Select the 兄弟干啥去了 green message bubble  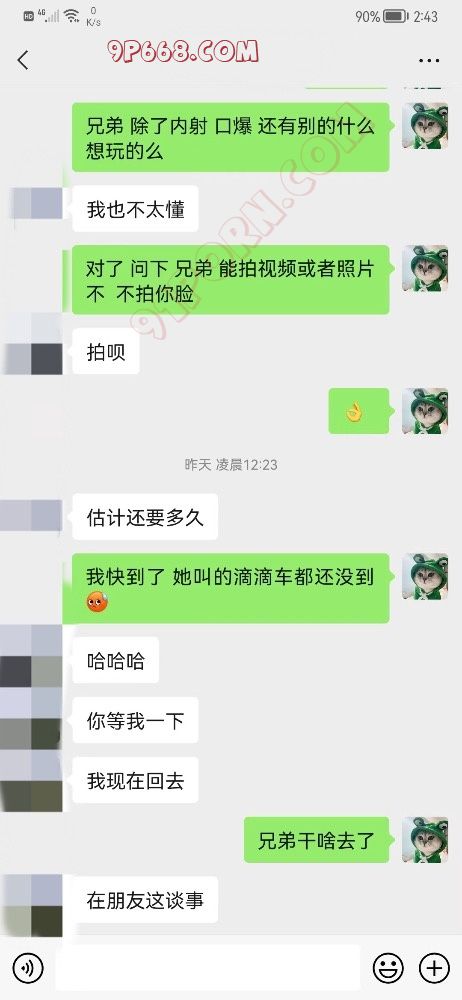pos(317,840)
